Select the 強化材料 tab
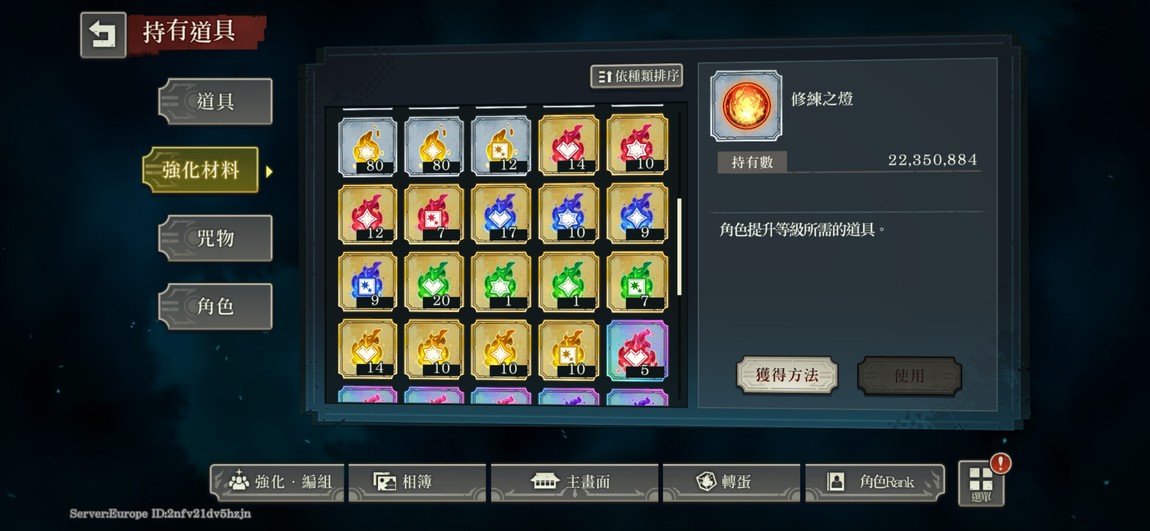The width and height of the screenshot is (1150, 531). [x=201, y=169]
